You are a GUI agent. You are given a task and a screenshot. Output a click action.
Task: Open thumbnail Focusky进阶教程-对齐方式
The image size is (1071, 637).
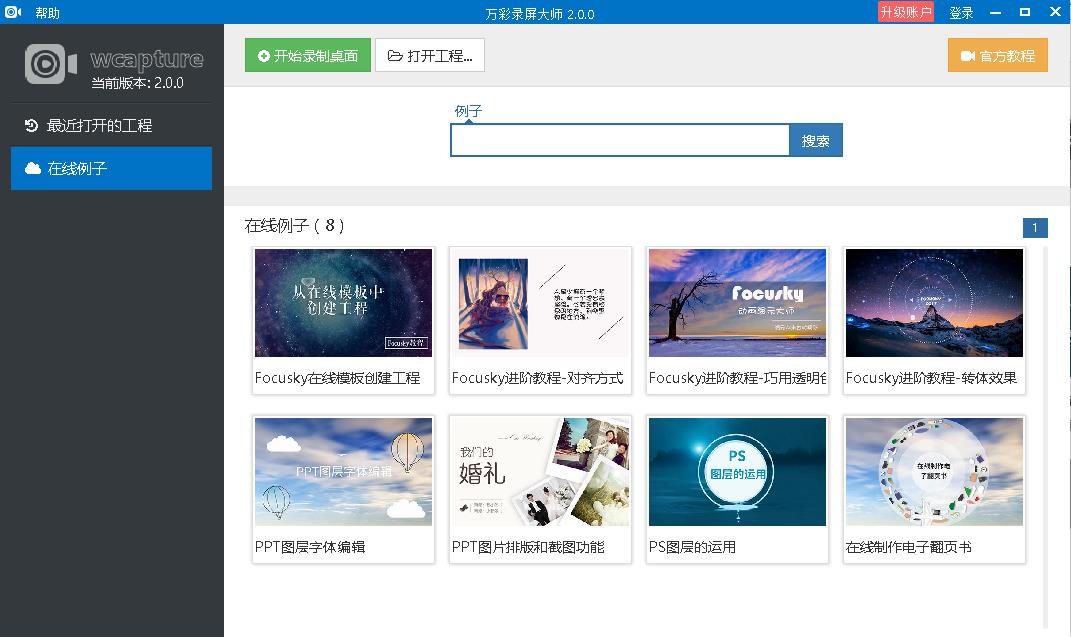pyautogui.click(x=540, y=302)
